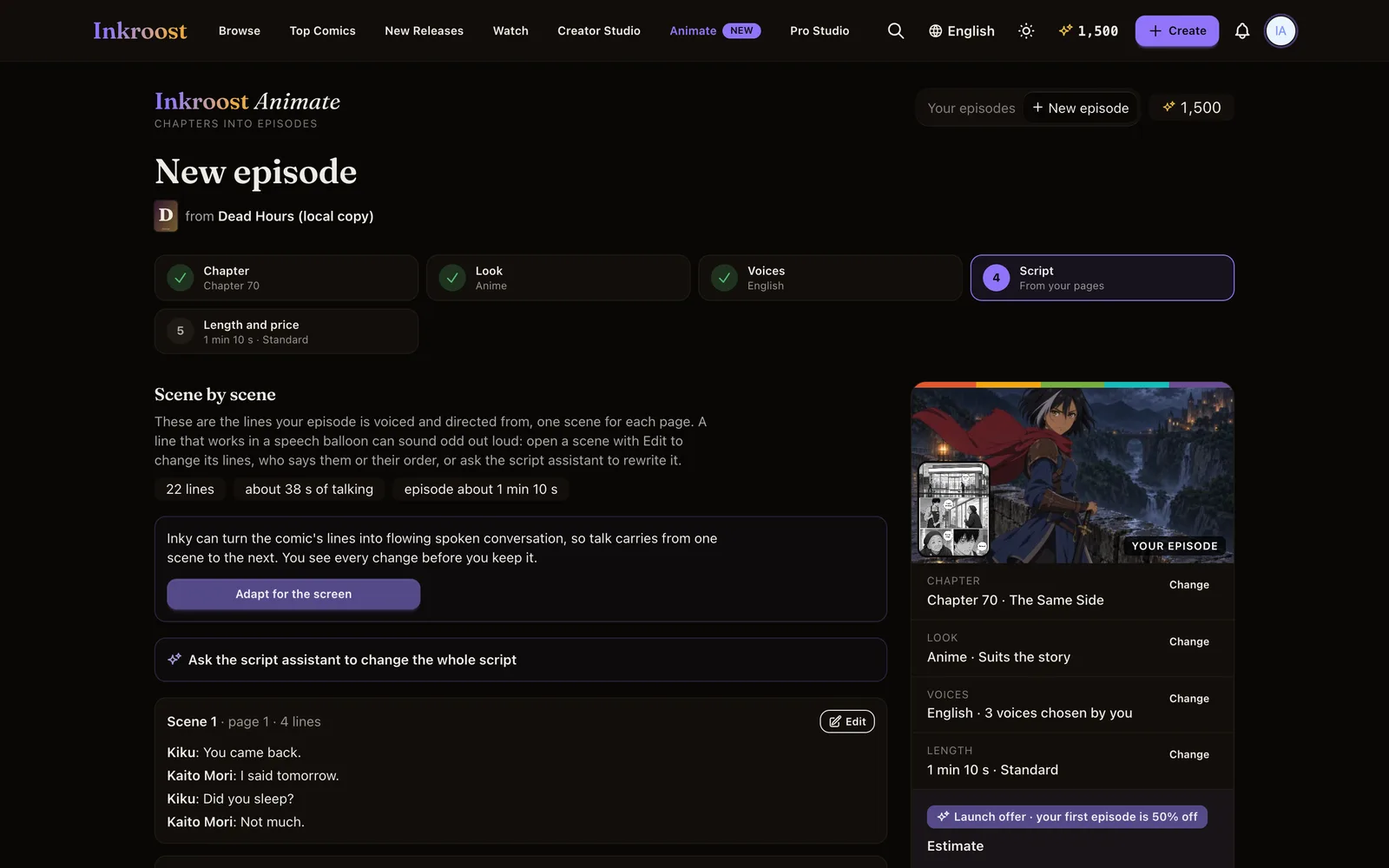Click Adapt for the screen button
Viewport: 1389px width, 868px height.
[x=293, y=595]
